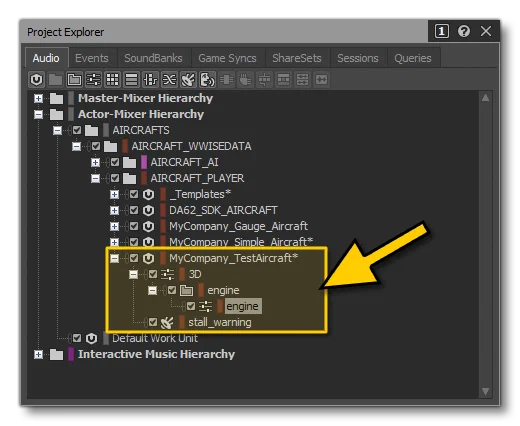Click the plug icon beside stall_warning
520x426 pixels.
[x=167, y=322]
